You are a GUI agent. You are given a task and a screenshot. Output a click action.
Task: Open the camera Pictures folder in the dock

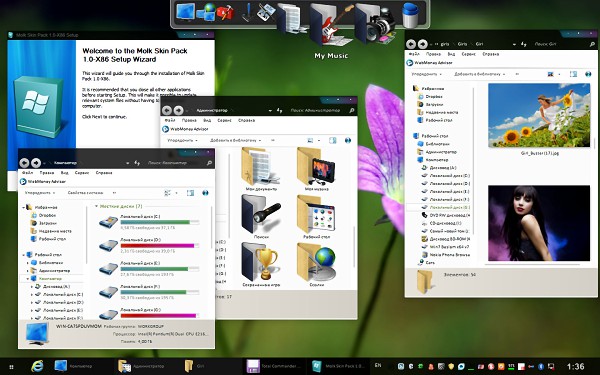coord(375,24)
